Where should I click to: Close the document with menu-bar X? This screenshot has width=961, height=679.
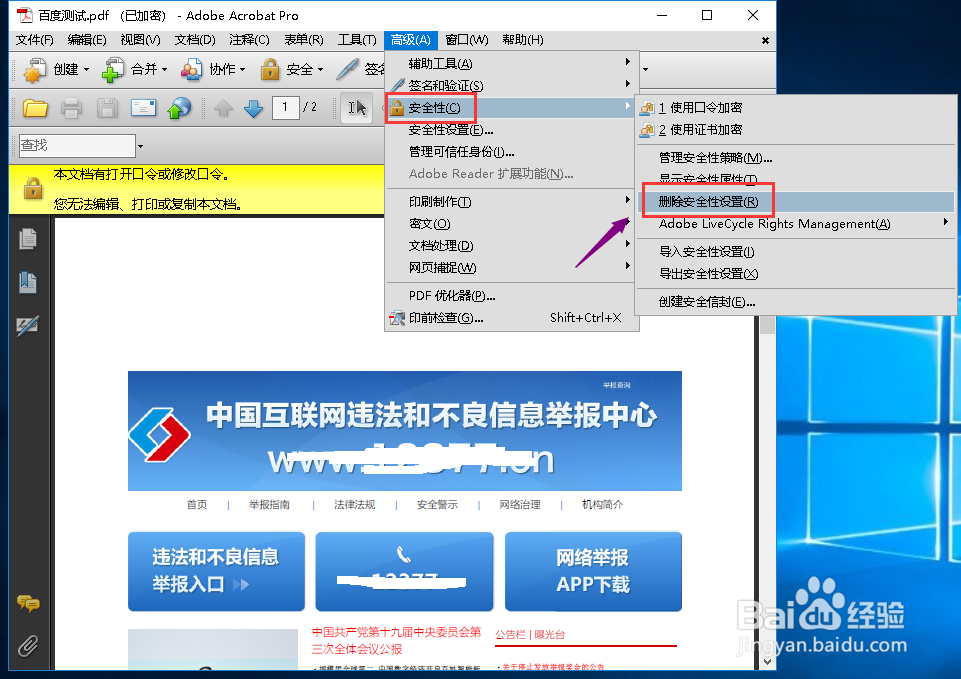click(x=765, y=40)
